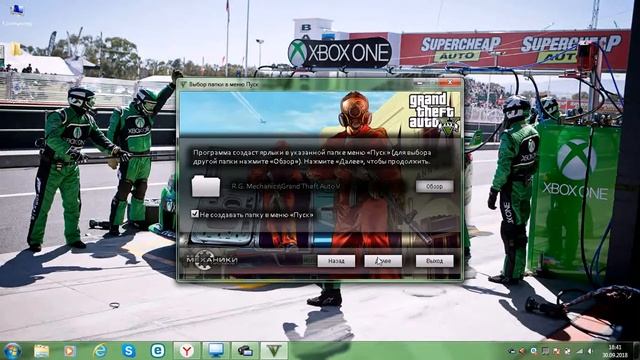This screenshot has height=360, width=640.
Task: Switch to camera recorder taskbar app
Action: click(x=245, y=351)
